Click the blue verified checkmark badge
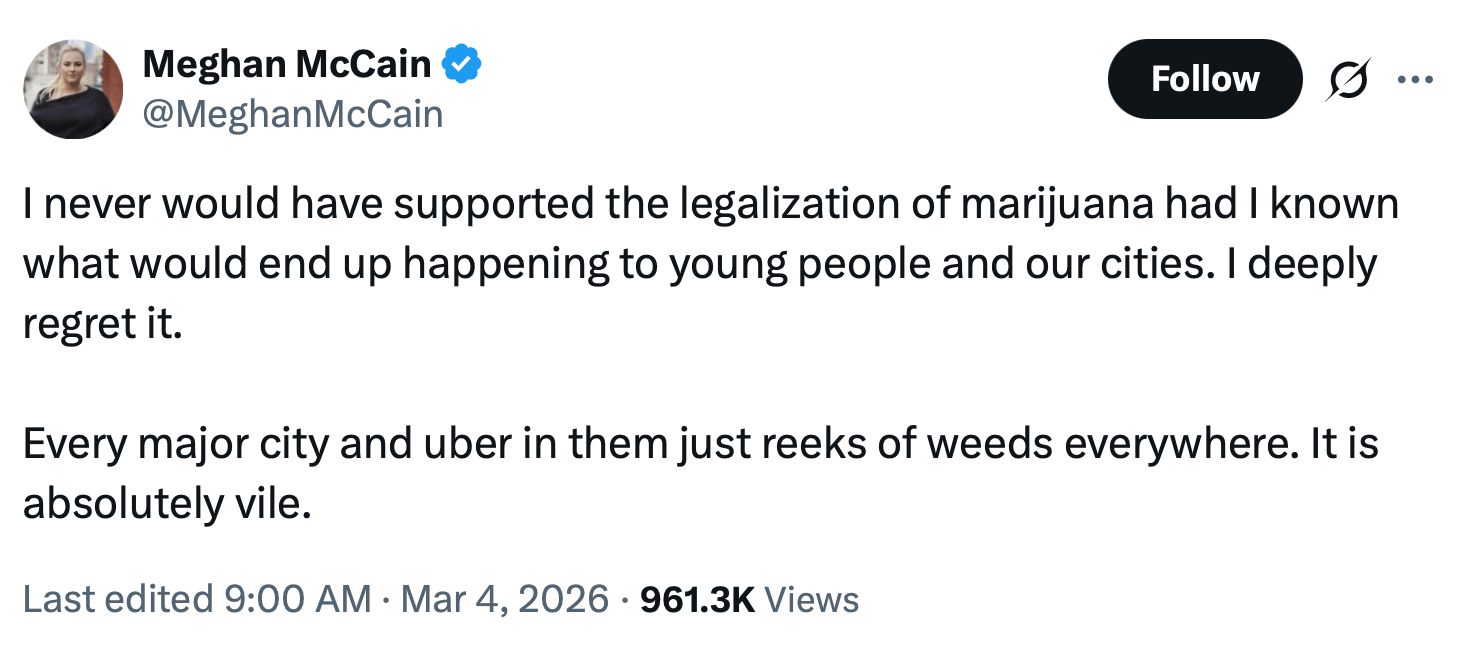The width and height of the screenshot is (1468, 646). tap(463, 65)
